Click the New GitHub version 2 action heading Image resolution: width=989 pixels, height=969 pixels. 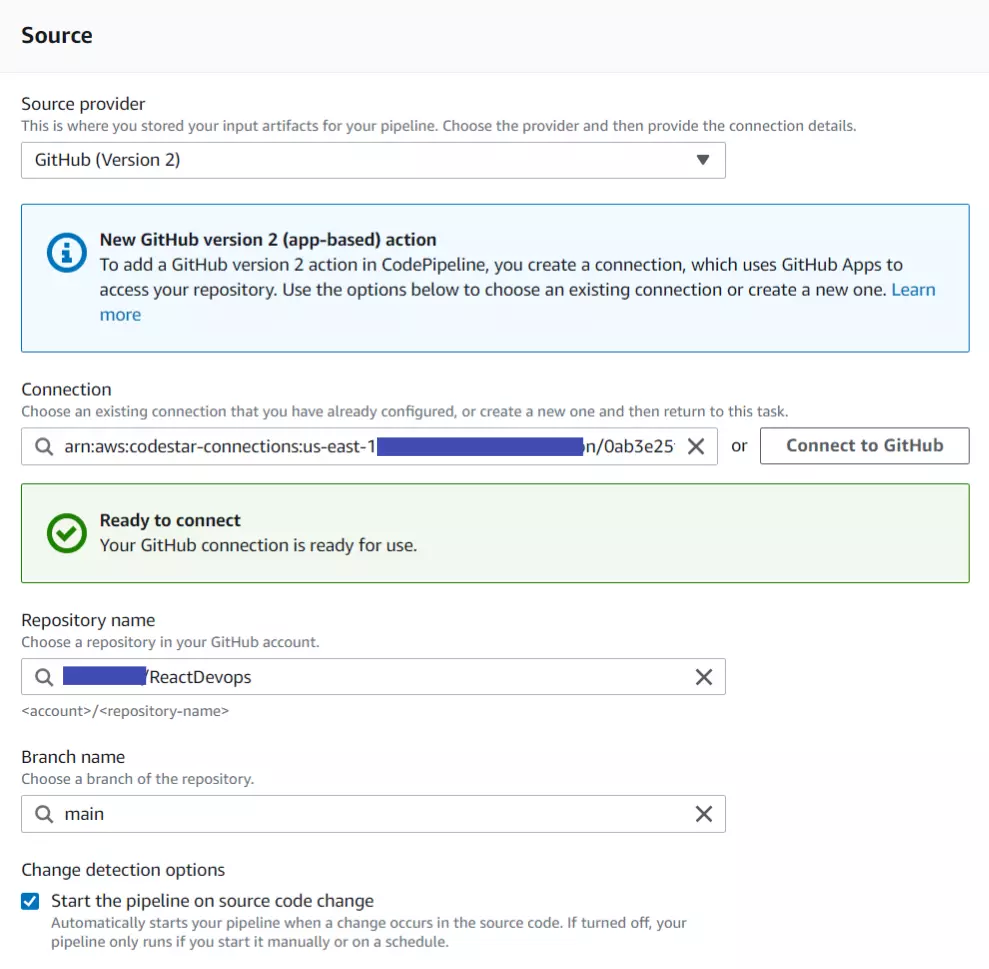click(x=268, y=240)
